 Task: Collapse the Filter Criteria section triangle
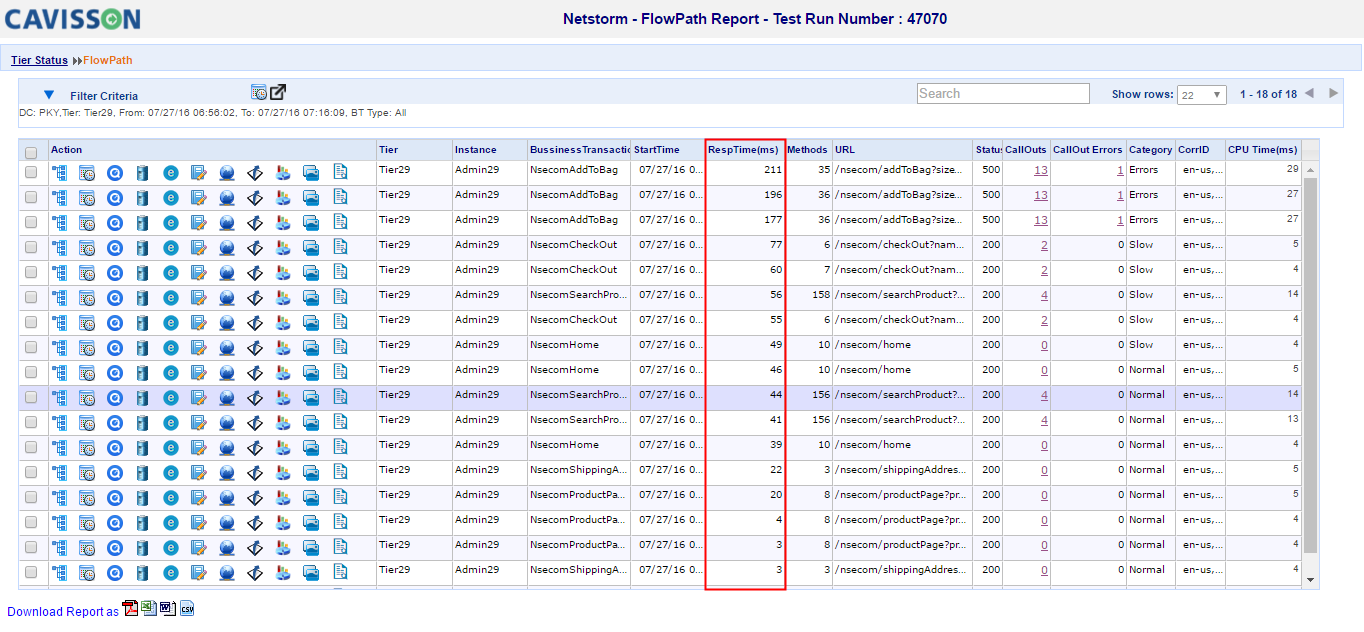[x=49, y=94]
